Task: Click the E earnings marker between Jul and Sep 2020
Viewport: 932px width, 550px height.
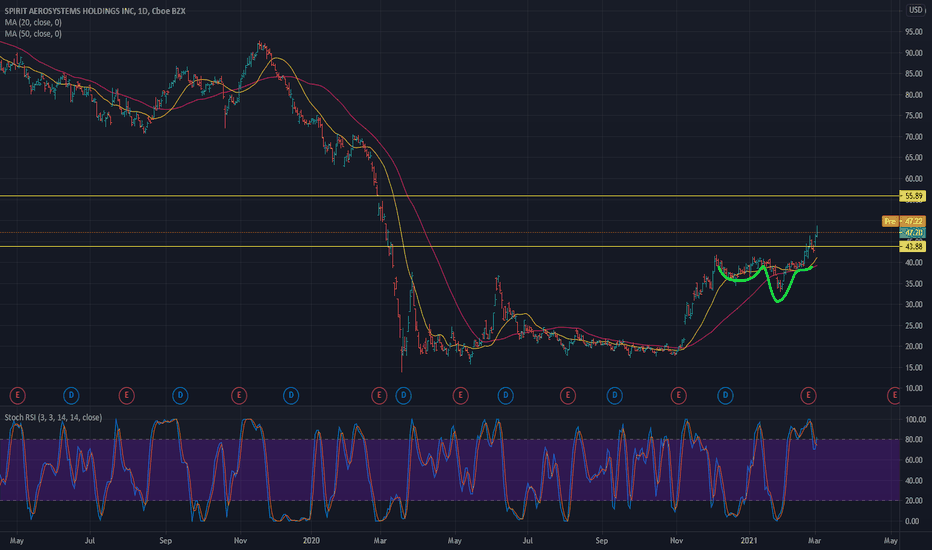Action: click(568, 395)
